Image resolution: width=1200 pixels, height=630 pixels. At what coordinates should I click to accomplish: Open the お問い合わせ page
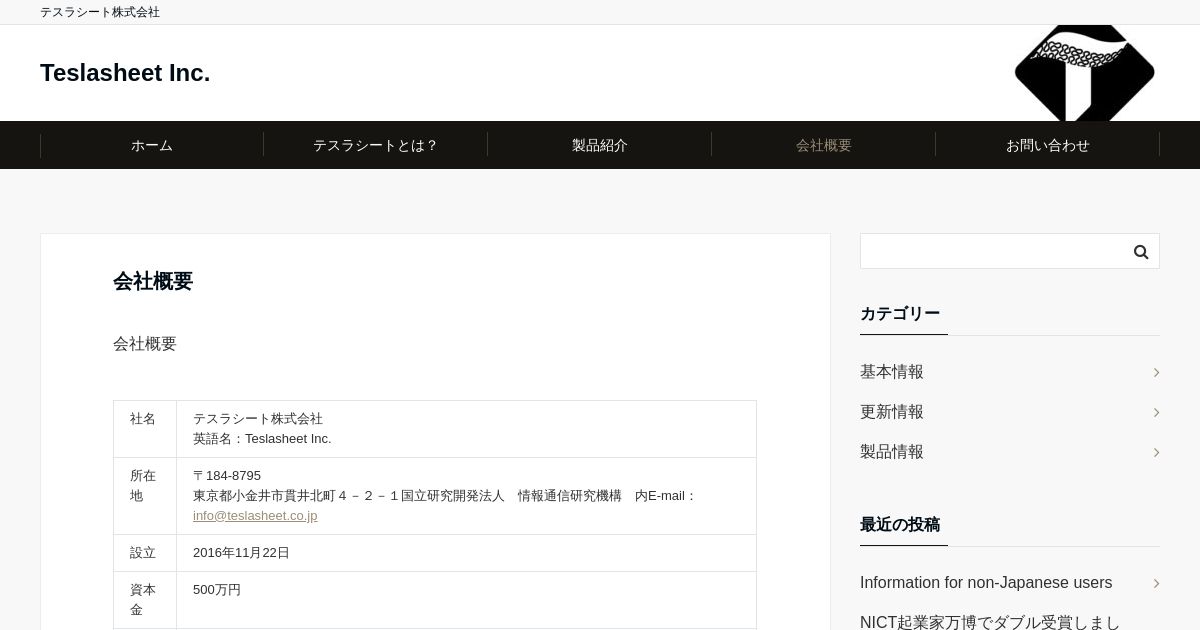1048,145
